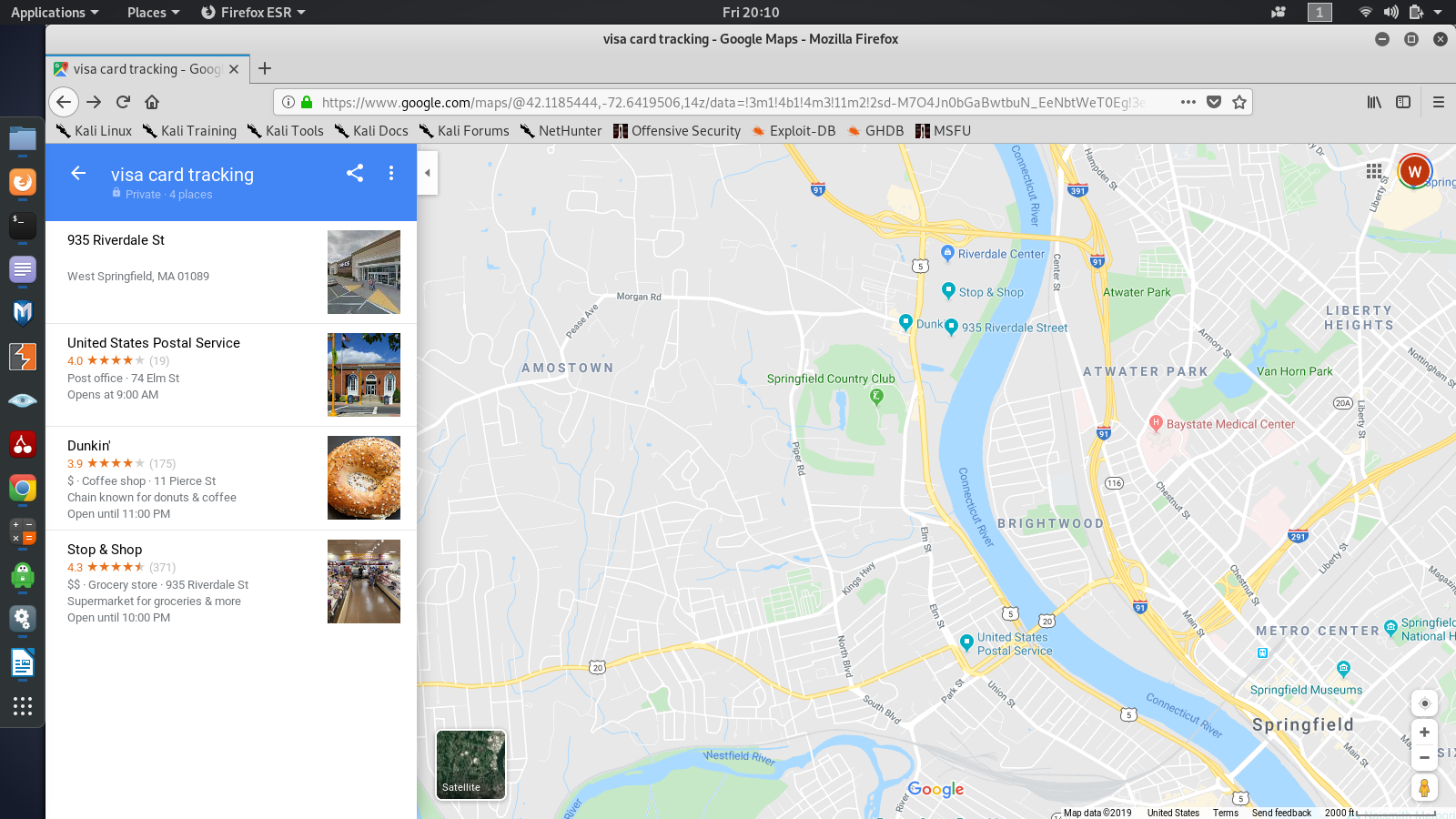
Task: Zoom in on the map
Action: [x=1425, y=733]
